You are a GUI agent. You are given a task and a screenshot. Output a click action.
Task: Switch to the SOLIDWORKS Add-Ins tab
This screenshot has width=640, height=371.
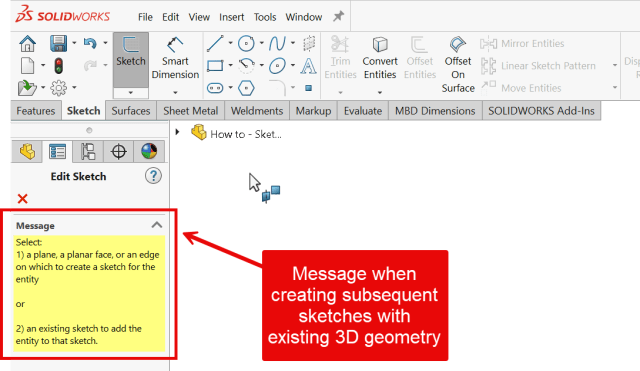541,111
